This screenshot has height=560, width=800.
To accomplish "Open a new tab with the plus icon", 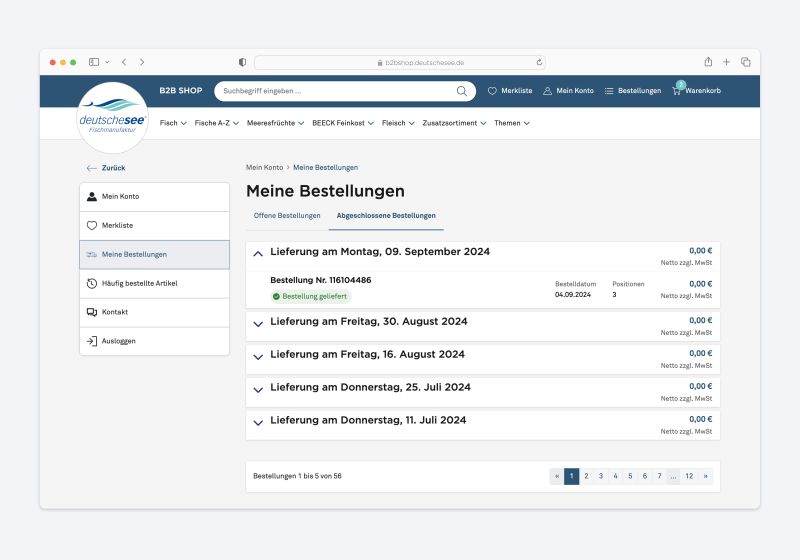I will [x=727, y=62].
